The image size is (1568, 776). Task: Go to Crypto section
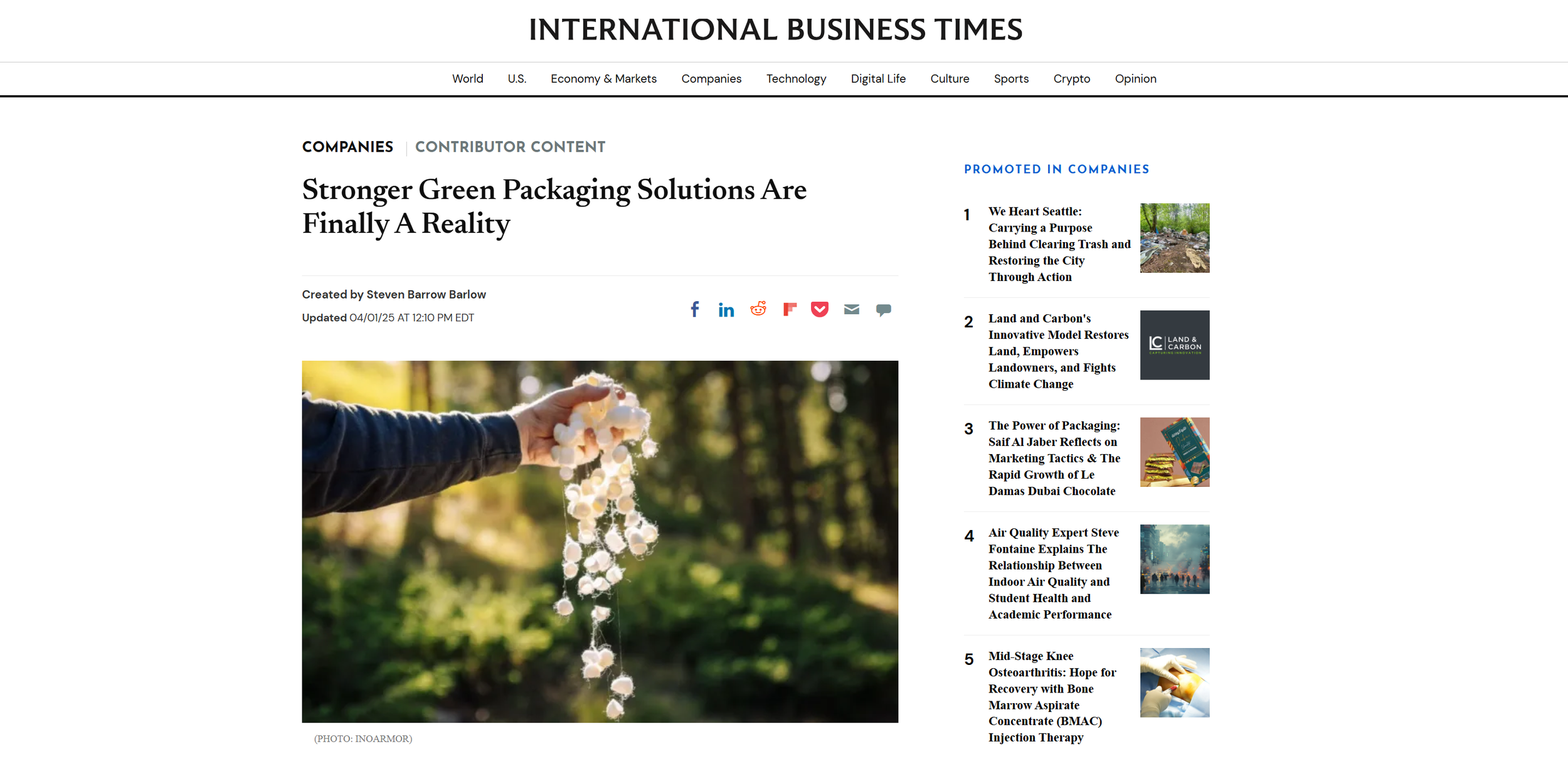coord(1071,79)
